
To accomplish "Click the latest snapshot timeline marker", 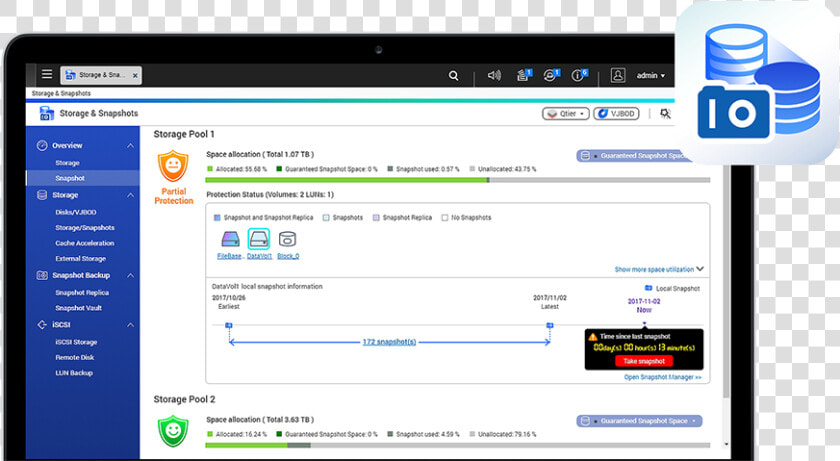I will pos(550,326).
